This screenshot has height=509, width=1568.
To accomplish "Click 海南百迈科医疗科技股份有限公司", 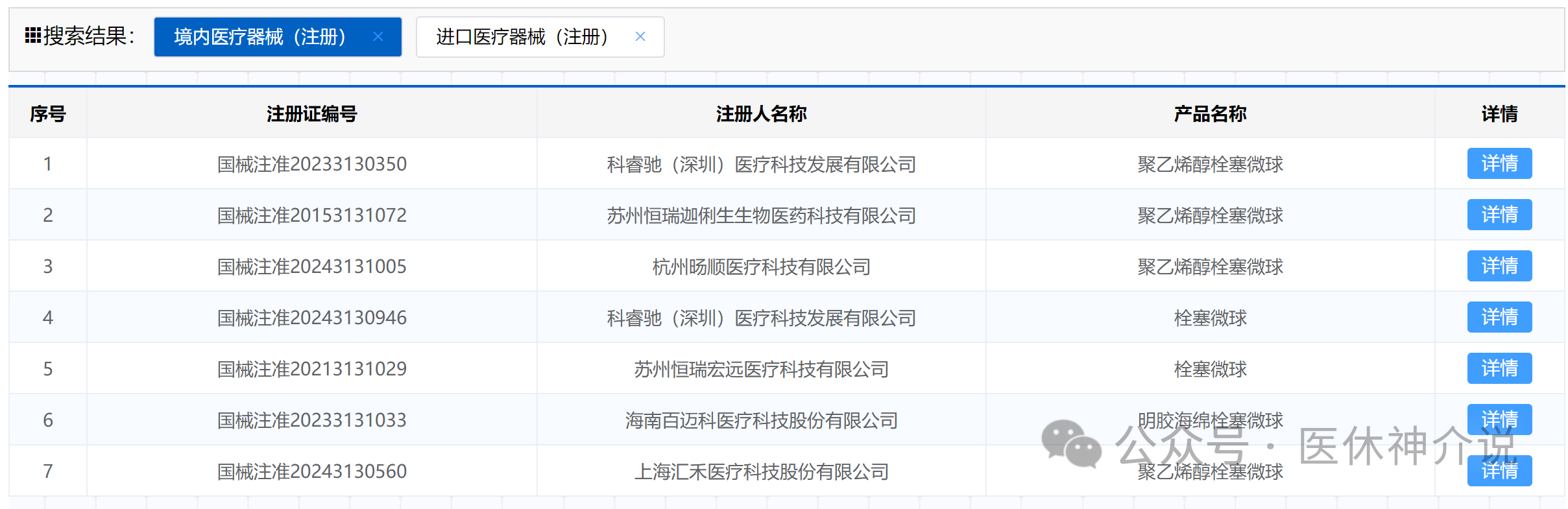I will tap(762, 420).
